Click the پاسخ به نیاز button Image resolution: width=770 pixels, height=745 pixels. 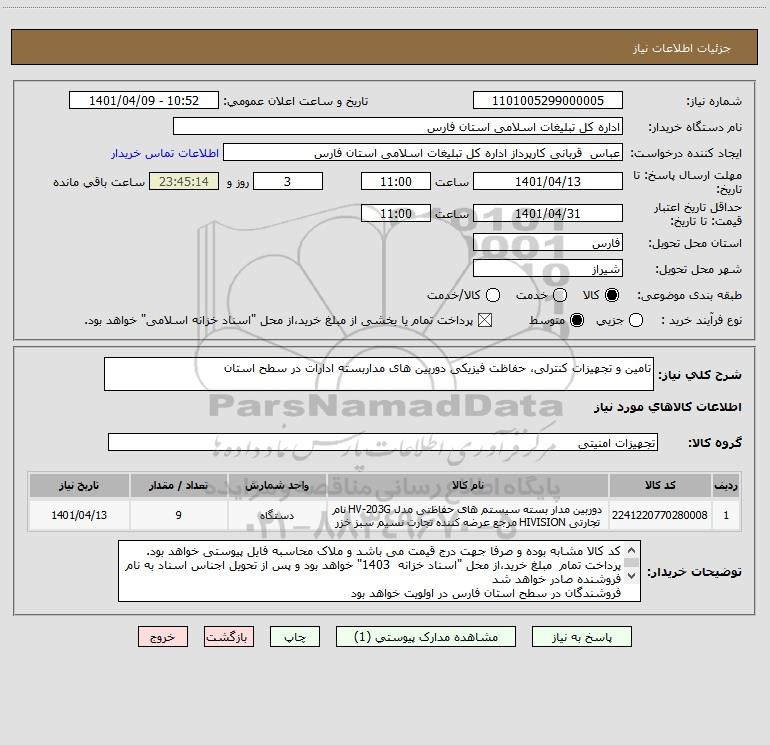point(581,637)
